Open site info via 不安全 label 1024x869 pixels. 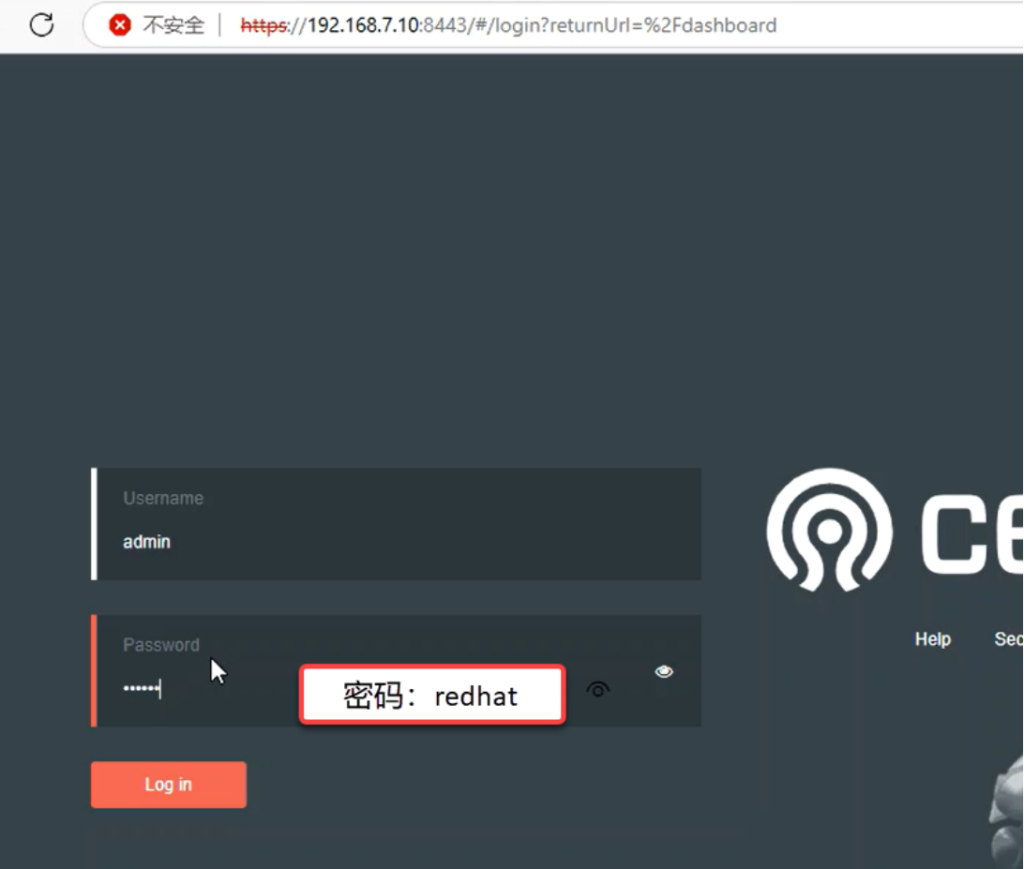pyautogui.click(x=173, y=25)
